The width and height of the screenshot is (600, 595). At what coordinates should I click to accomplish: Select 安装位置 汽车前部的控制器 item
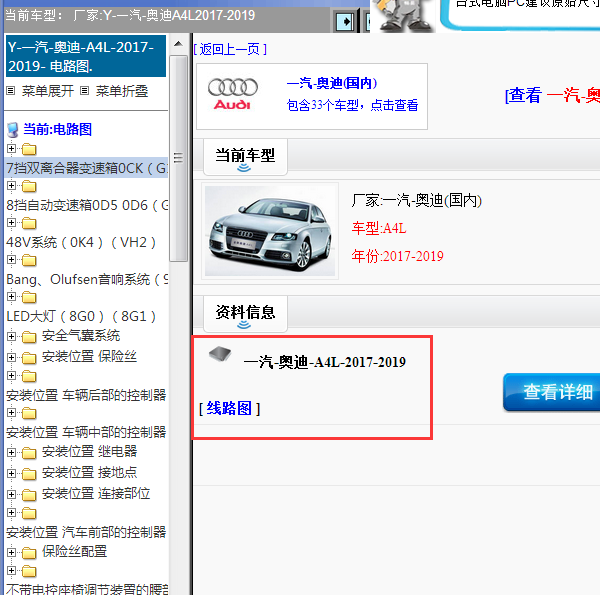[86, 532]
